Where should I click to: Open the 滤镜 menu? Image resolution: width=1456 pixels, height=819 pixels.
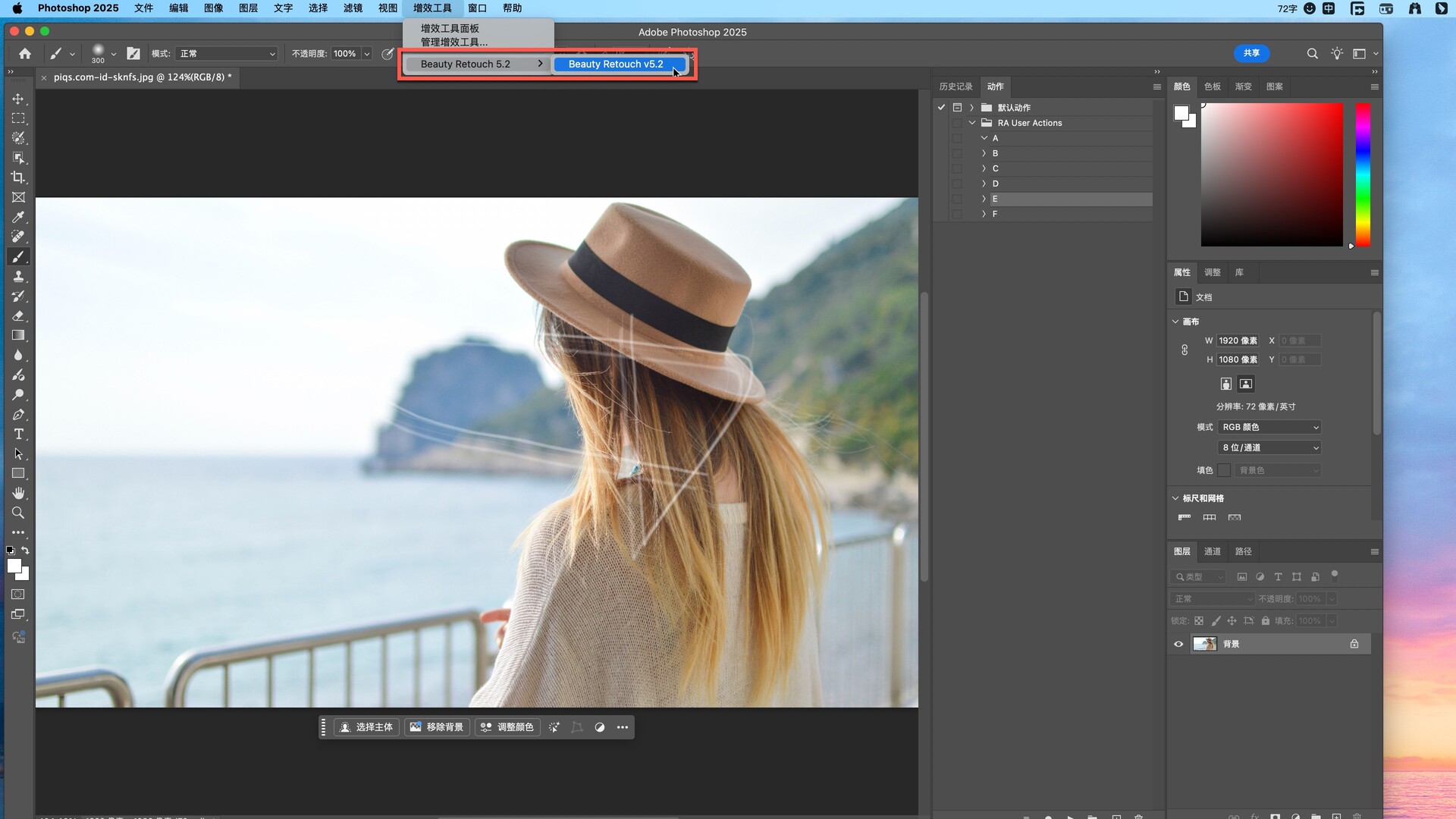353,8
